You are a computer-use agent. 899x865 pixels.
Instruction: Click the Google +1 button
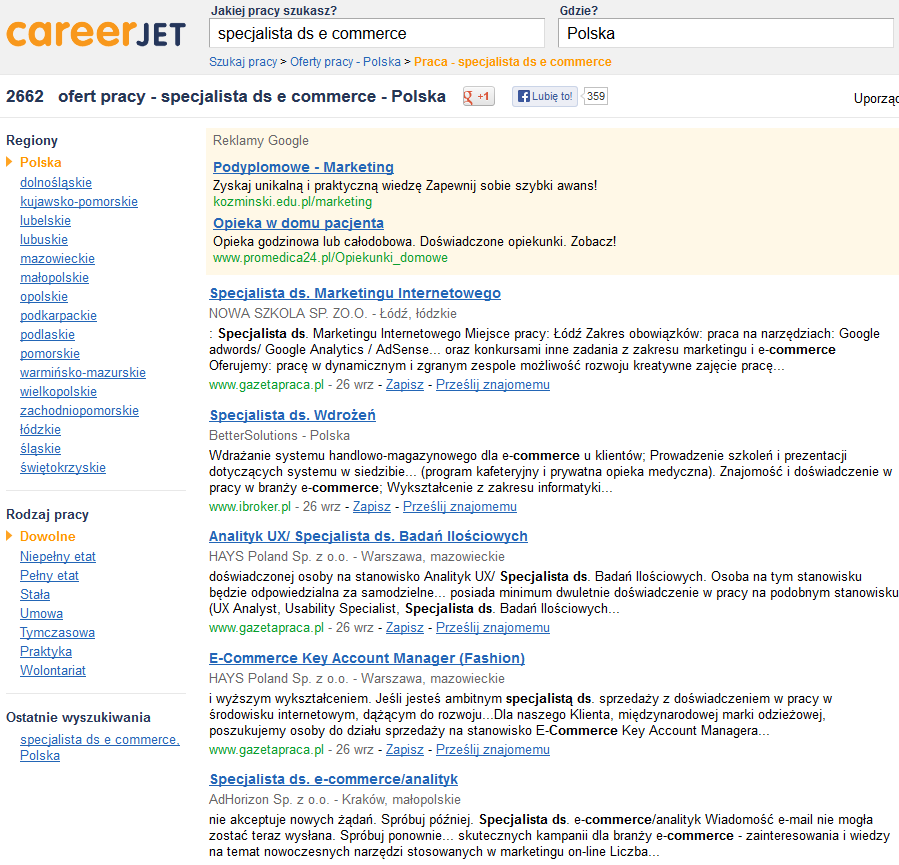coord(479,96)
